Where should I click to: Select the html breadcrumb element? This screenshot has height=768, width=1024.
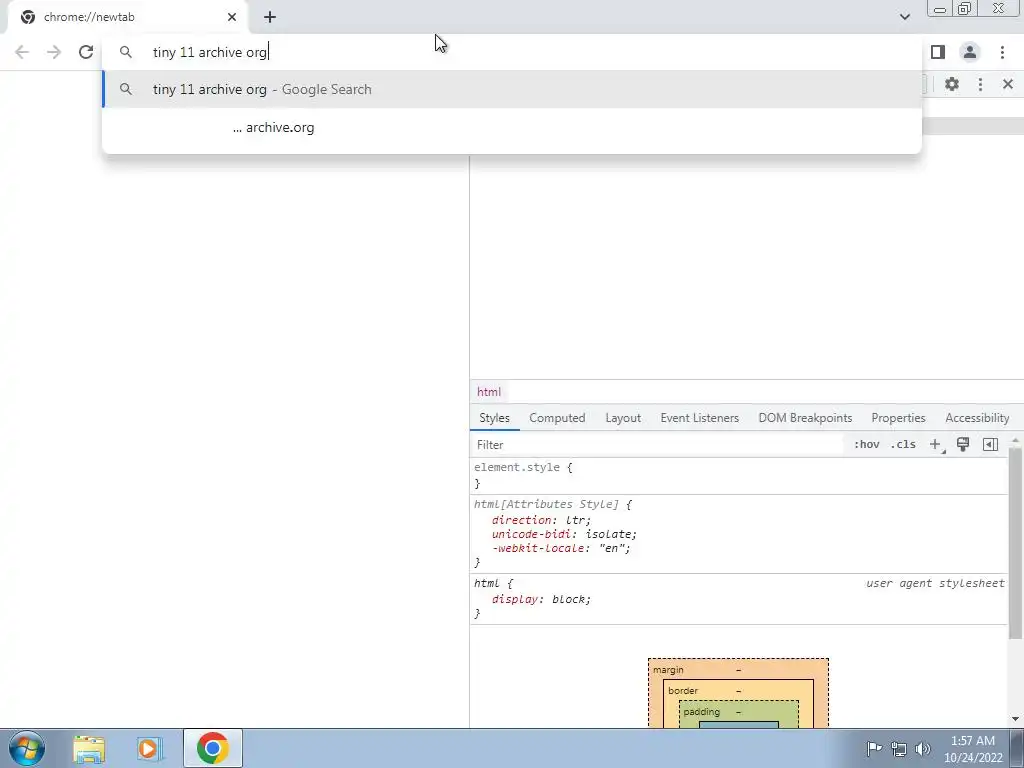pyautogui.click(x=489, y=392)
